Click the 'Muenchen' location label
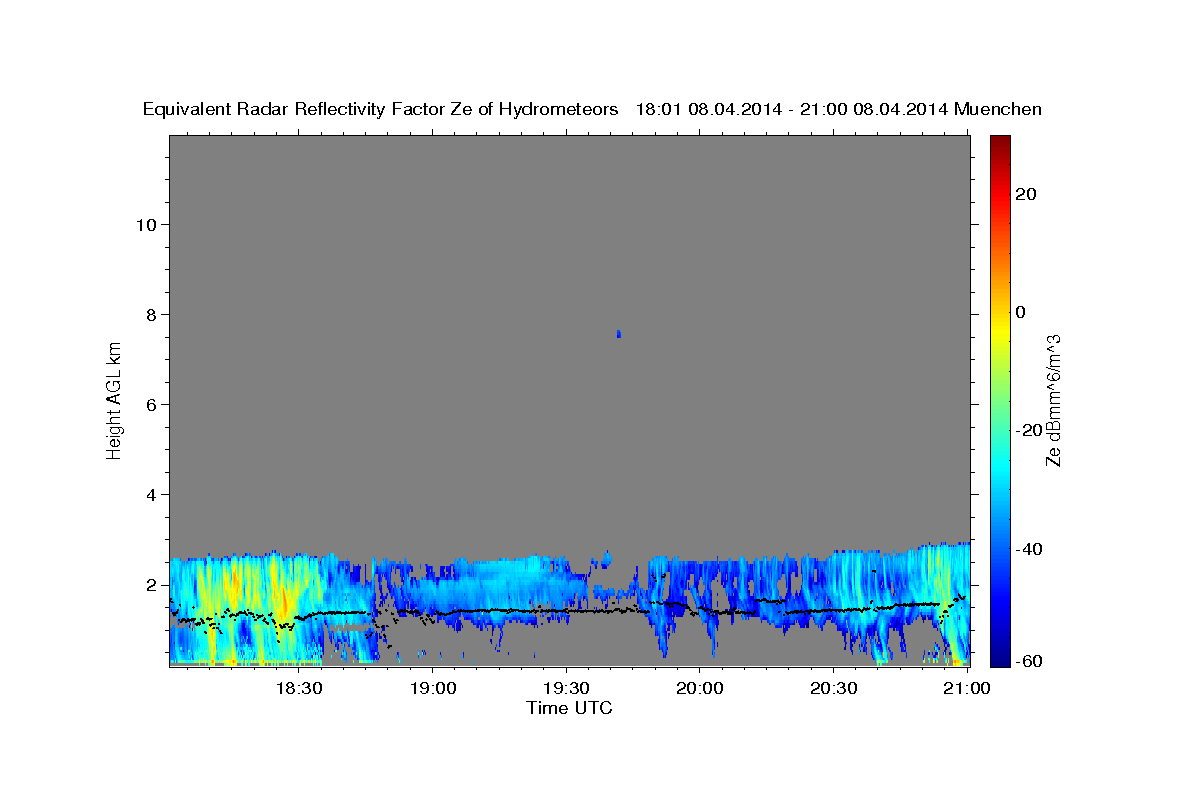This screenshot has width=1200, height=800. pyautogui.click(x=998, y=109)
